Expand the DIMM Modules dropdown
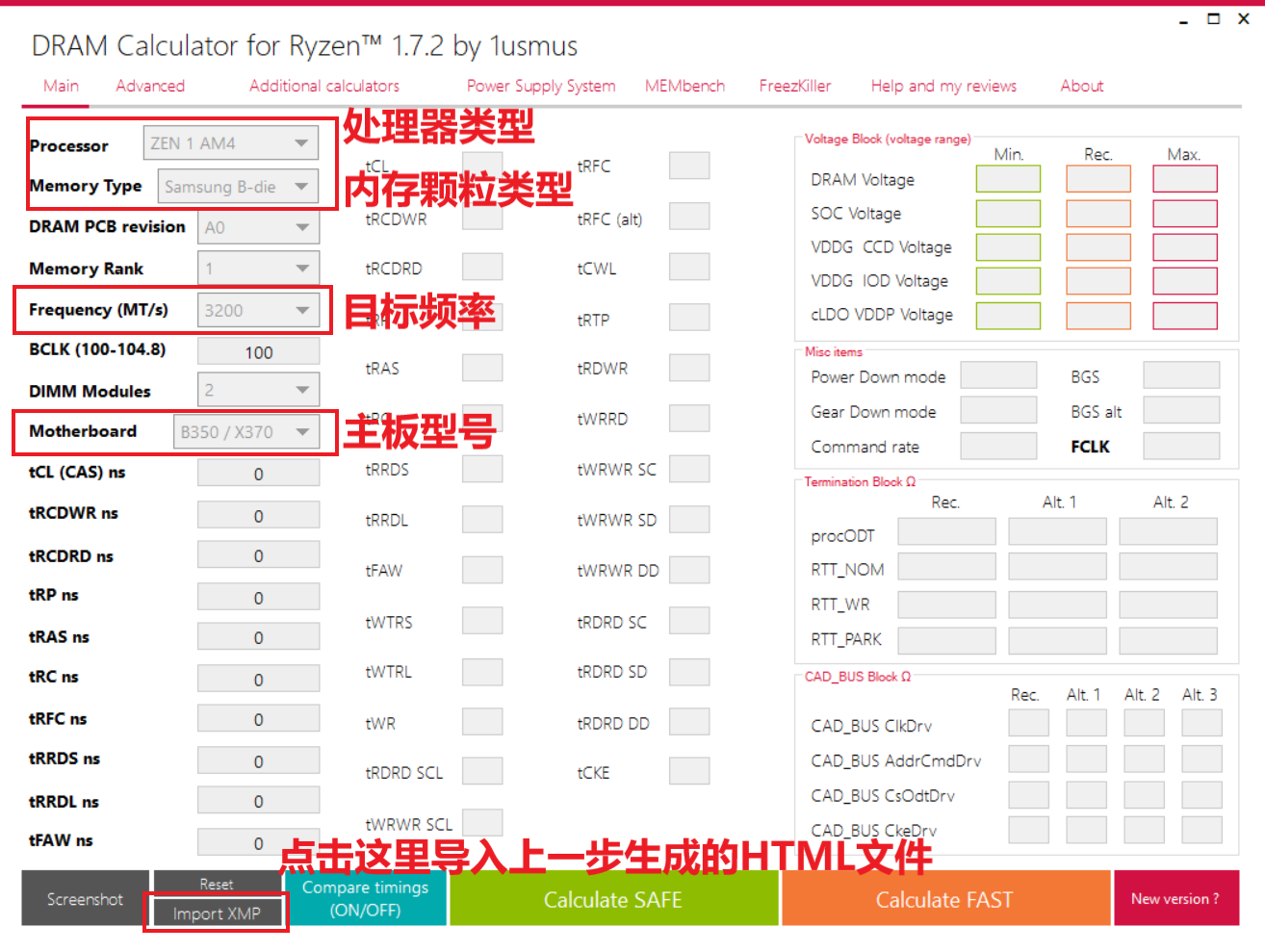The height and width of the screenshot is (952, 1265). click(258, 390)
